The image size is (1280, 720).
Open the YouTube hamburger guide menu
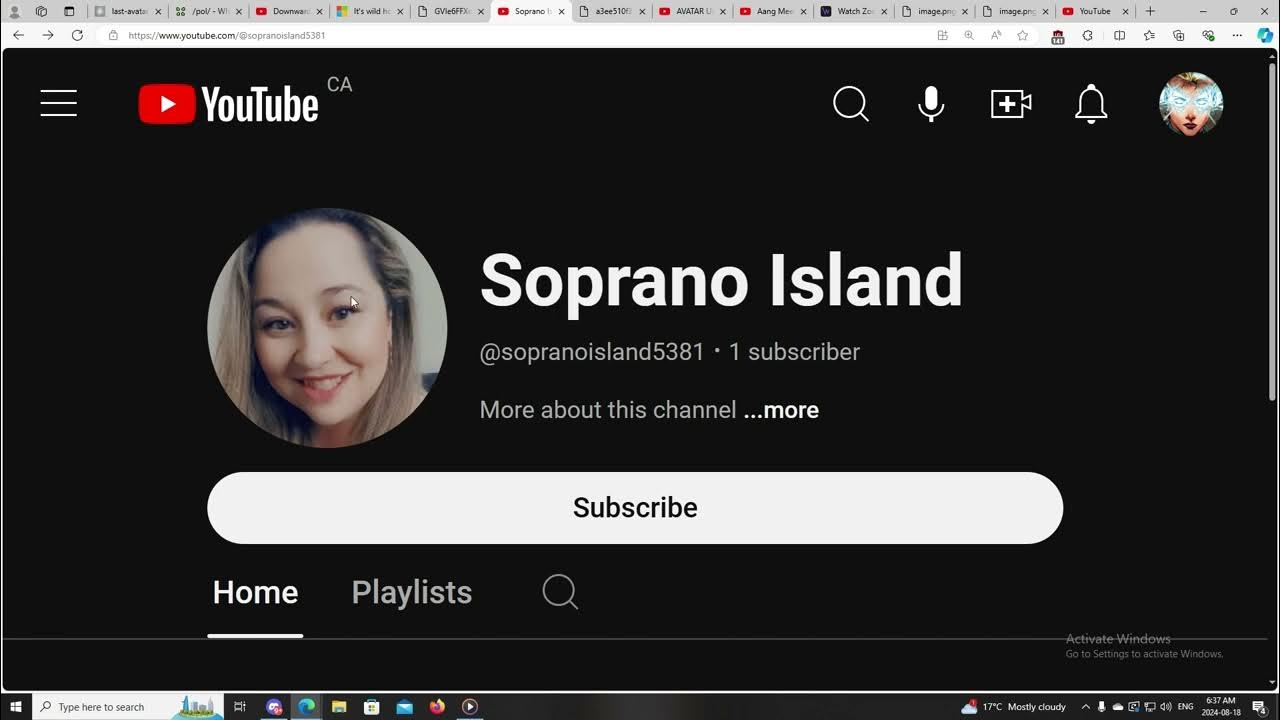click(59, 103)
